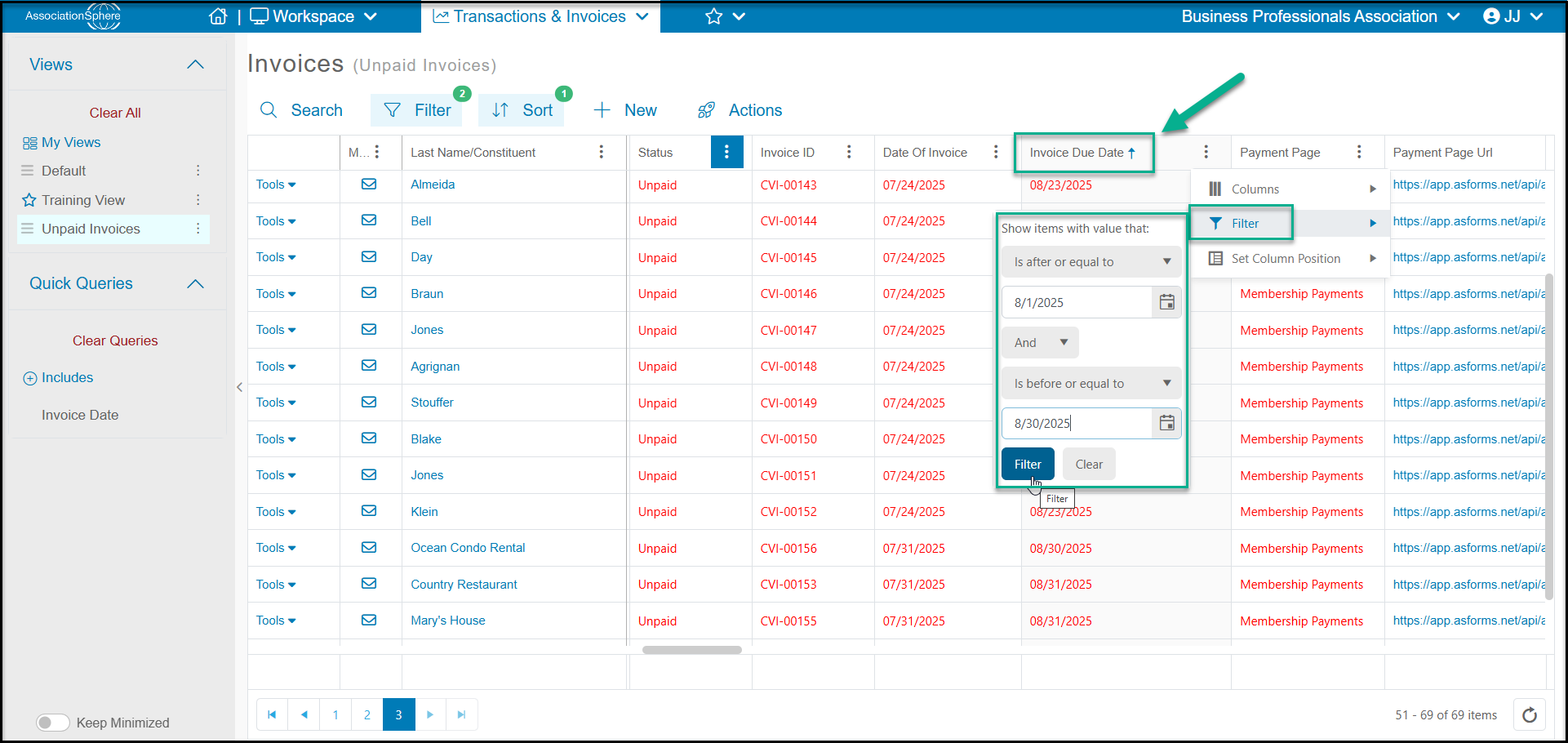Click the Clear button in the filter popup
Screen dimensions: 1568x743
coord(1089,465)
